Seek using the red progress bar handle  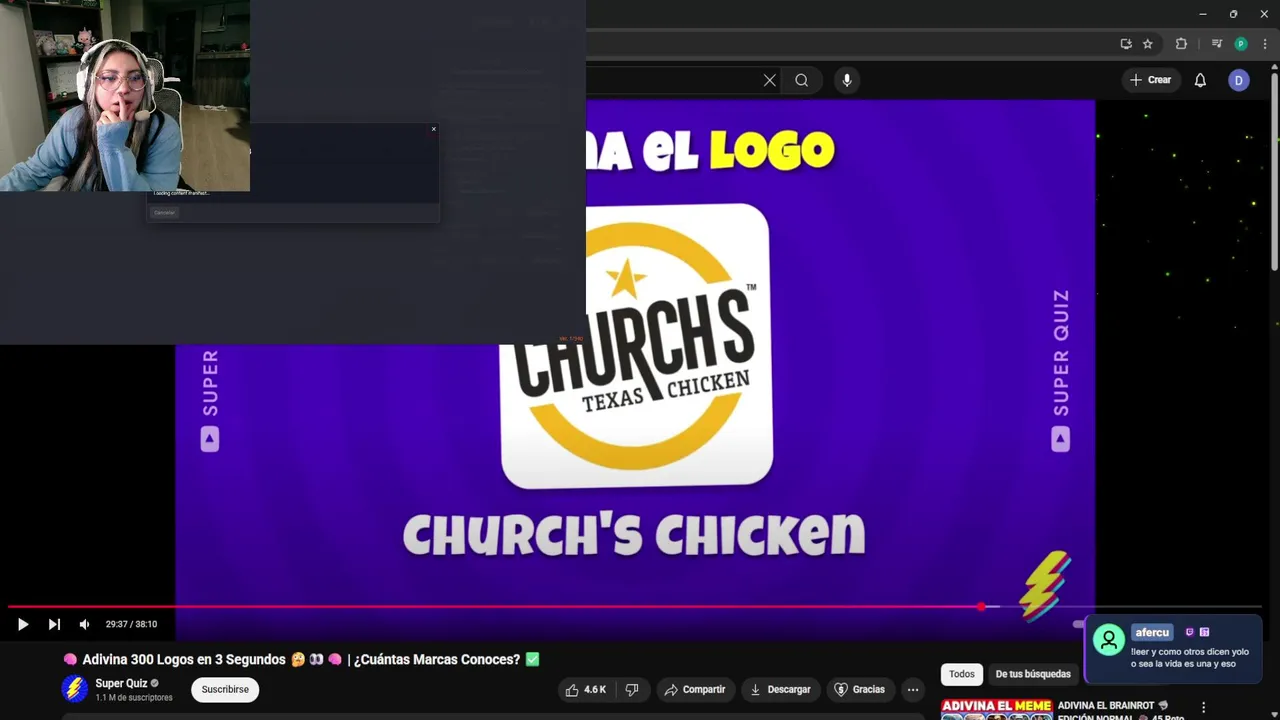point(981,606)
